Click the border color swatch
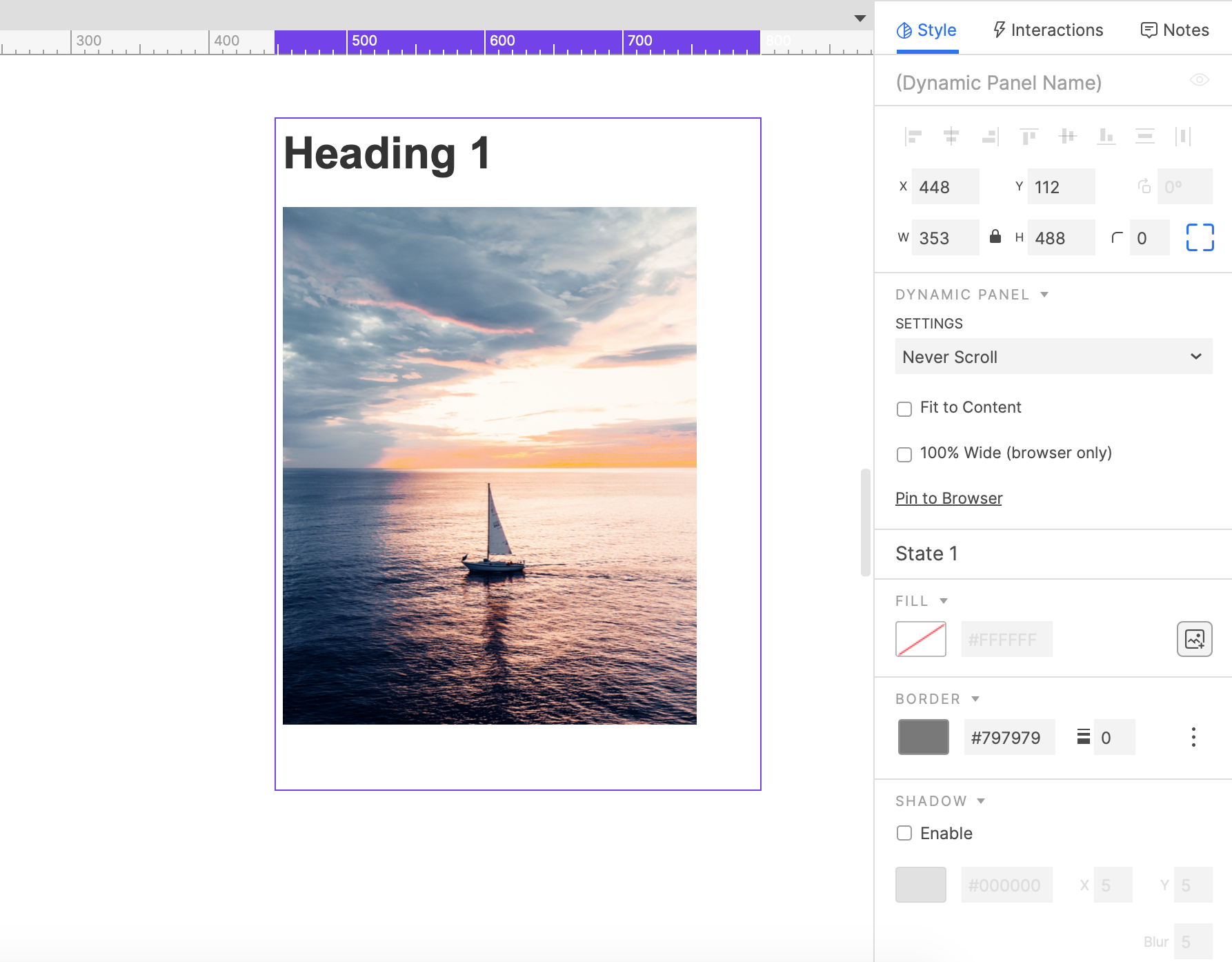This screenshot has width=1232, height=962. click(x=923, y=737)
